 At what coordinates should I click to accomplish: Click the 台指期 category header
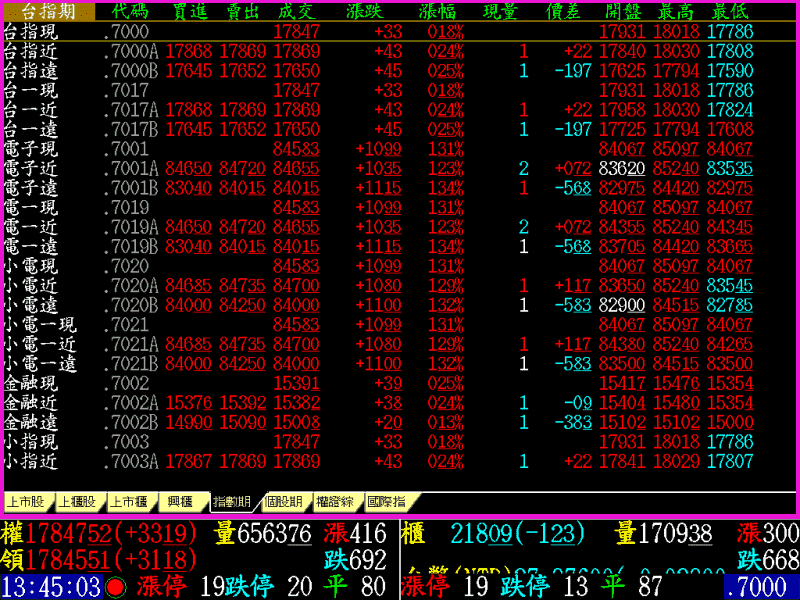click(x=48, y=12)
